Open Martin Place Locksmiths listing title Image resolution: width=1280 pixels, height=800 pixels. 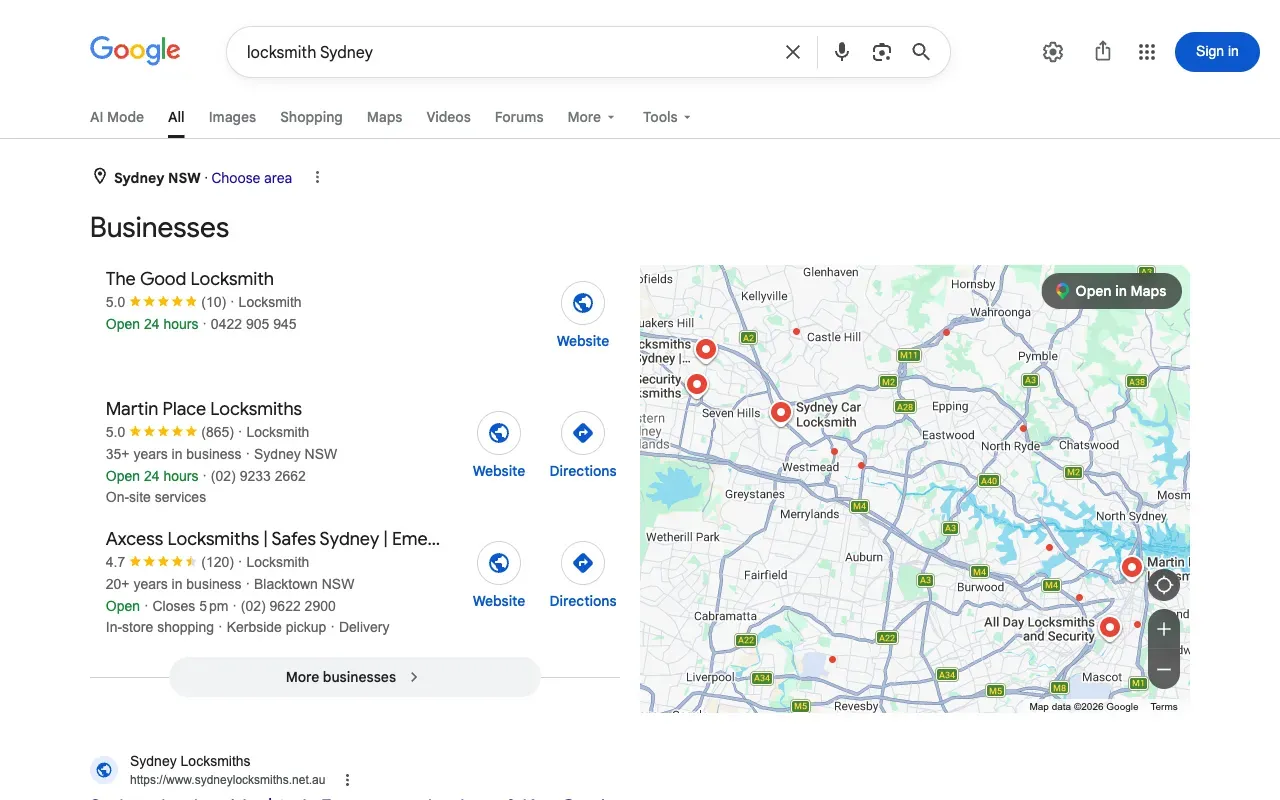click(204, 409)
